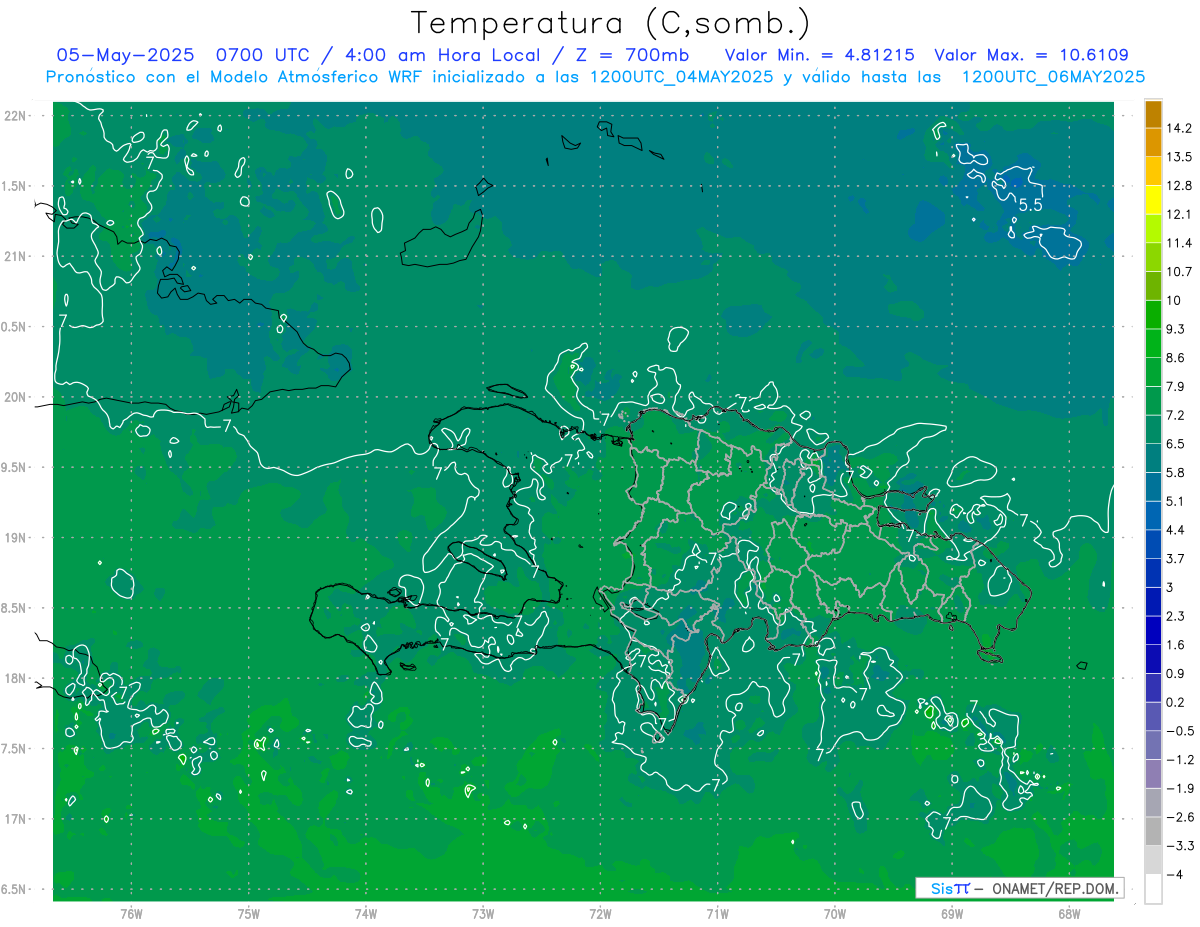The image size is (1200, 927).
Task: Click legend value "3.7"
Action: click(x=1177, y=558)
